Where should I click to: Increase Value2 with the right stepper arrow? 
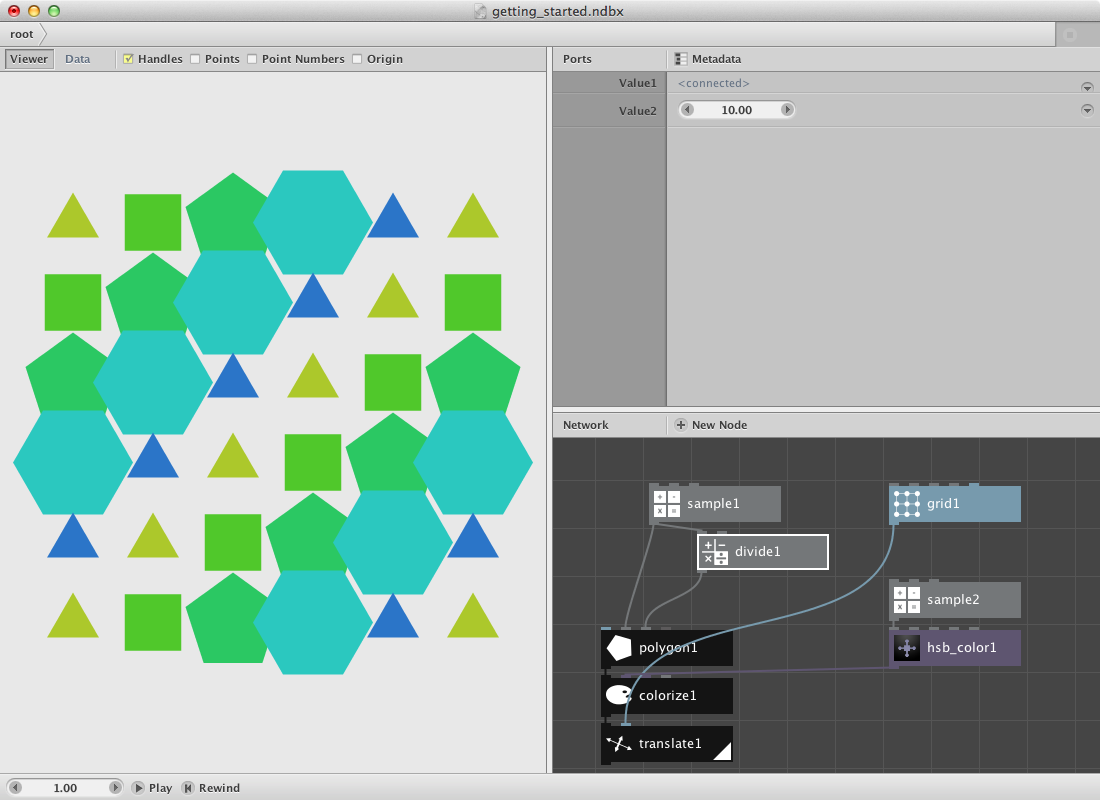coord(787,110)
